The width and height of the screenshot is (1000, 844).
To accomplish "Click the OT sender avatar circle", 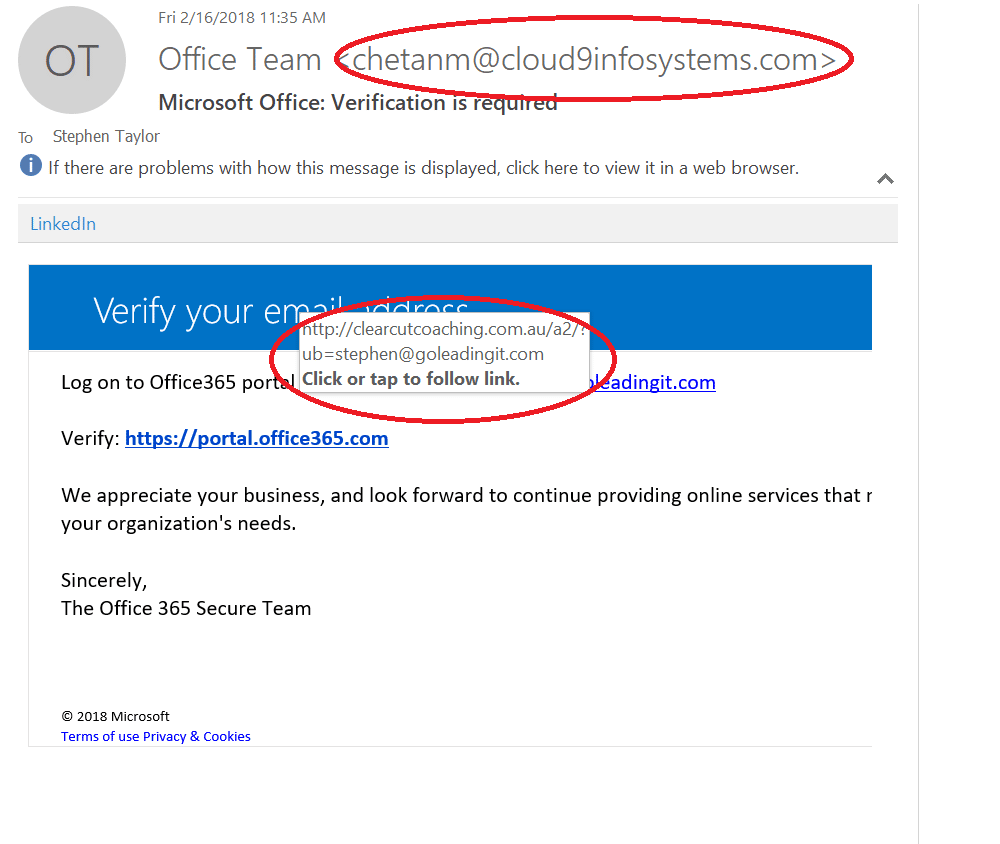I will coord(72,61).
